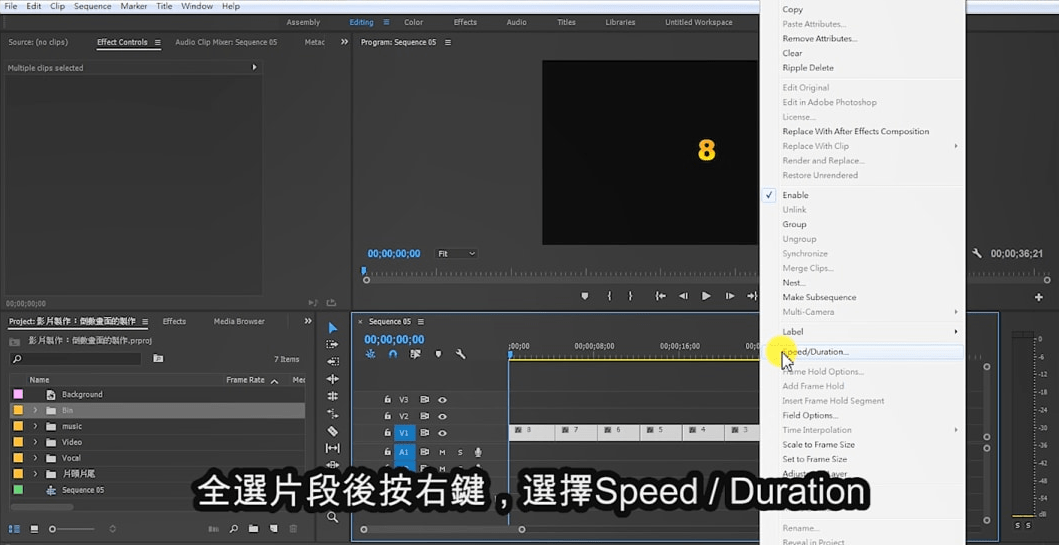This screenshot has width=1059, height=545.
Task: Select the Rolling Edit tool
Action: (x=332, y=396)
